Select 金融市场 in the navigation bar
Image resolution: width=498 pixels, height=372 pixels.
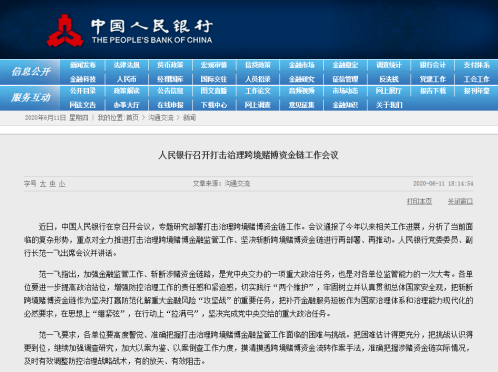[301, 65]
